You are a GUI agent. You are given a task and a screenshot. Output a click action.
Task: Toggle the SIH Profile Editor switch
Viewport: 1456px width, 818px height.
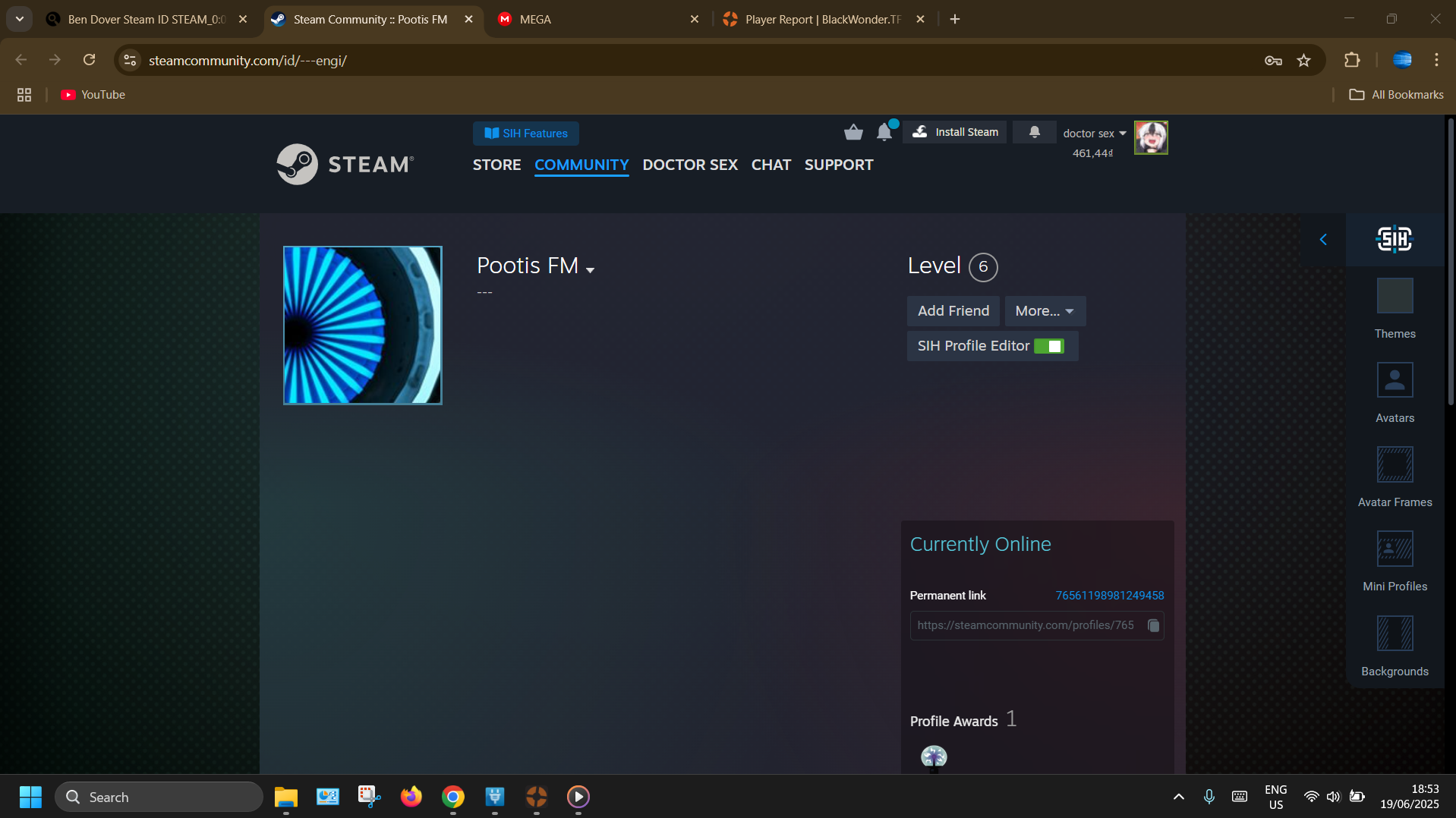[1049, 346]
